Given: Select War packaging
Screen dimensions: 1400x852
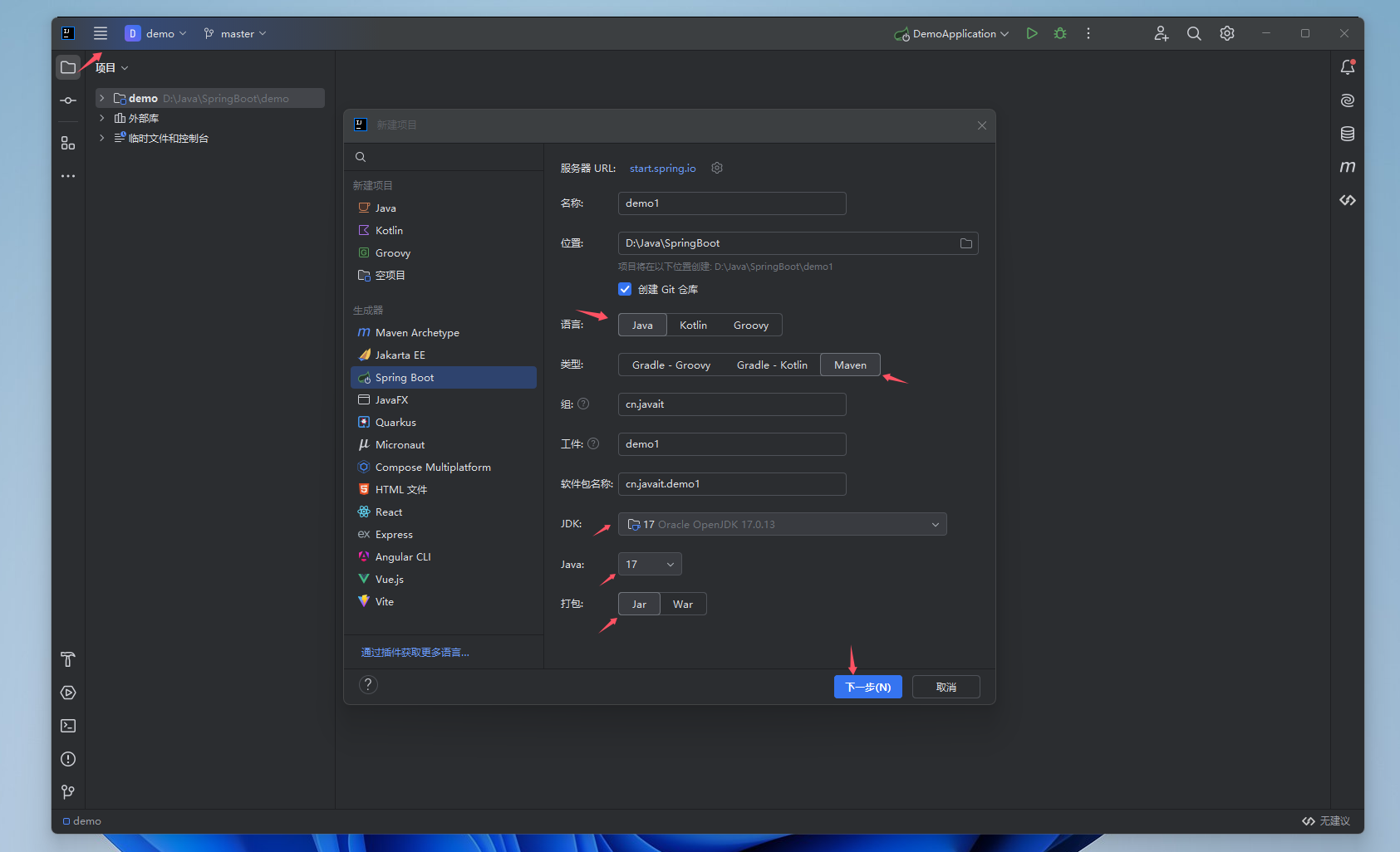Looking at the screenshot, I should coord(683,604).
